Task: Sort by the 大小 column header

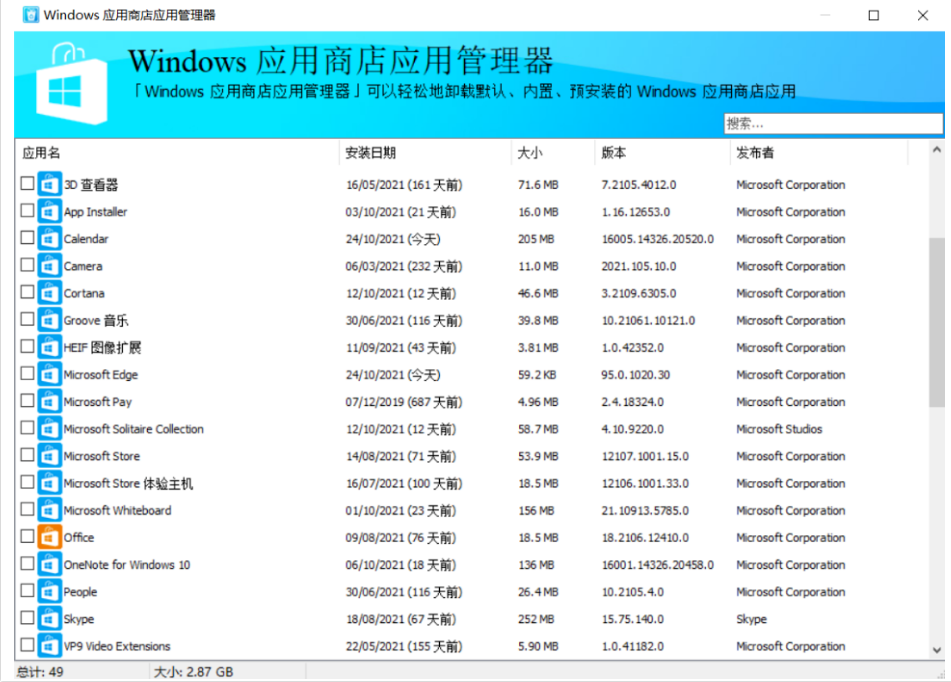Action: click(x=553, y=153)
